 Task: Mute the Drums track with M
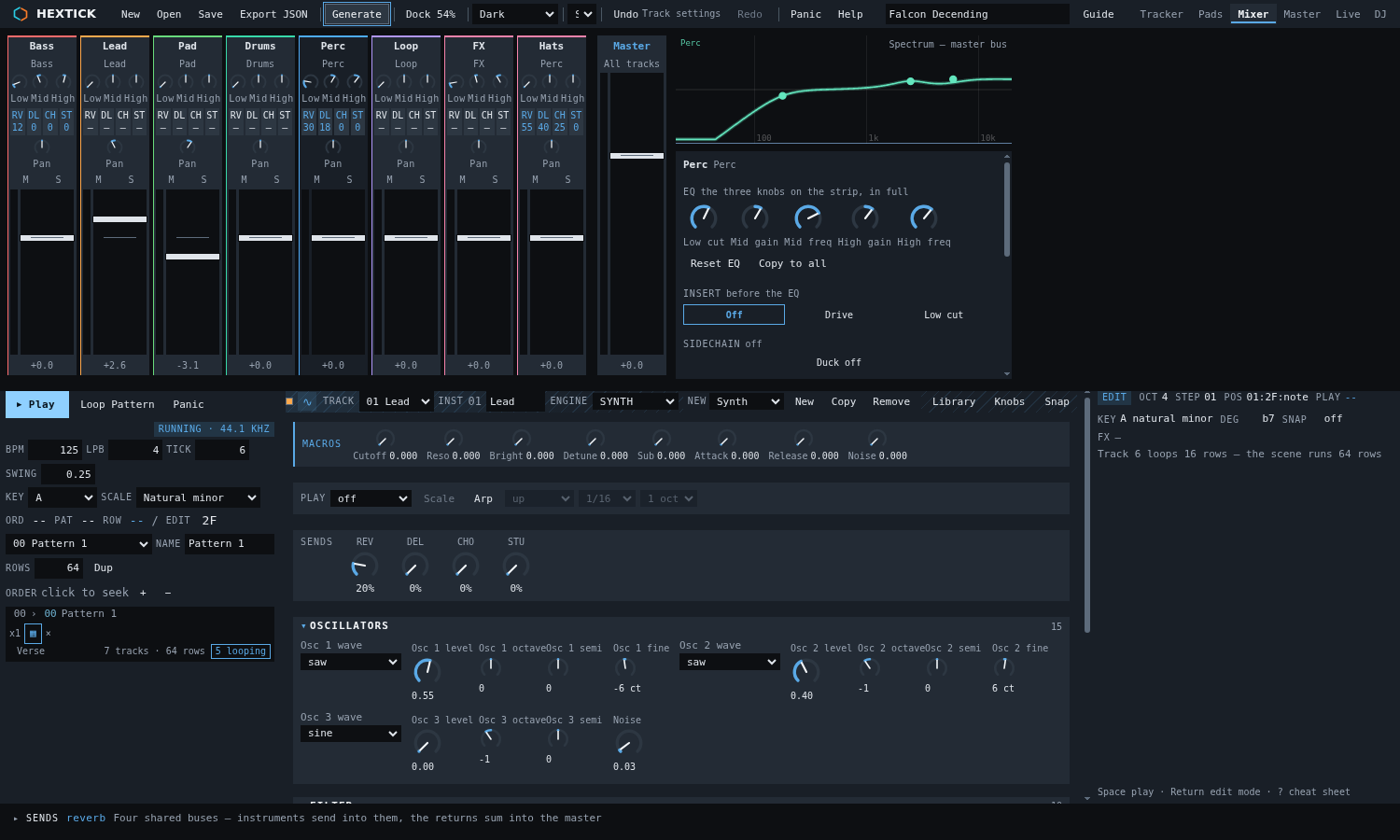[x=244, y=179]
